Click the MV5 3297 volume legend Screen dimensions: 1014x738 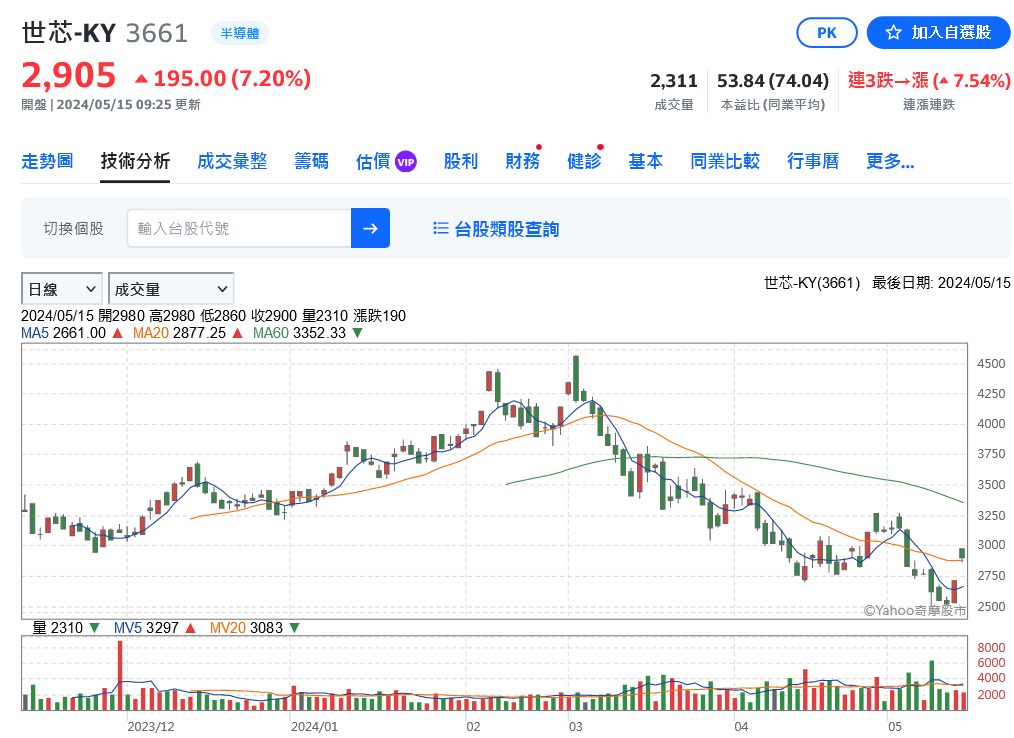[146, 627]
